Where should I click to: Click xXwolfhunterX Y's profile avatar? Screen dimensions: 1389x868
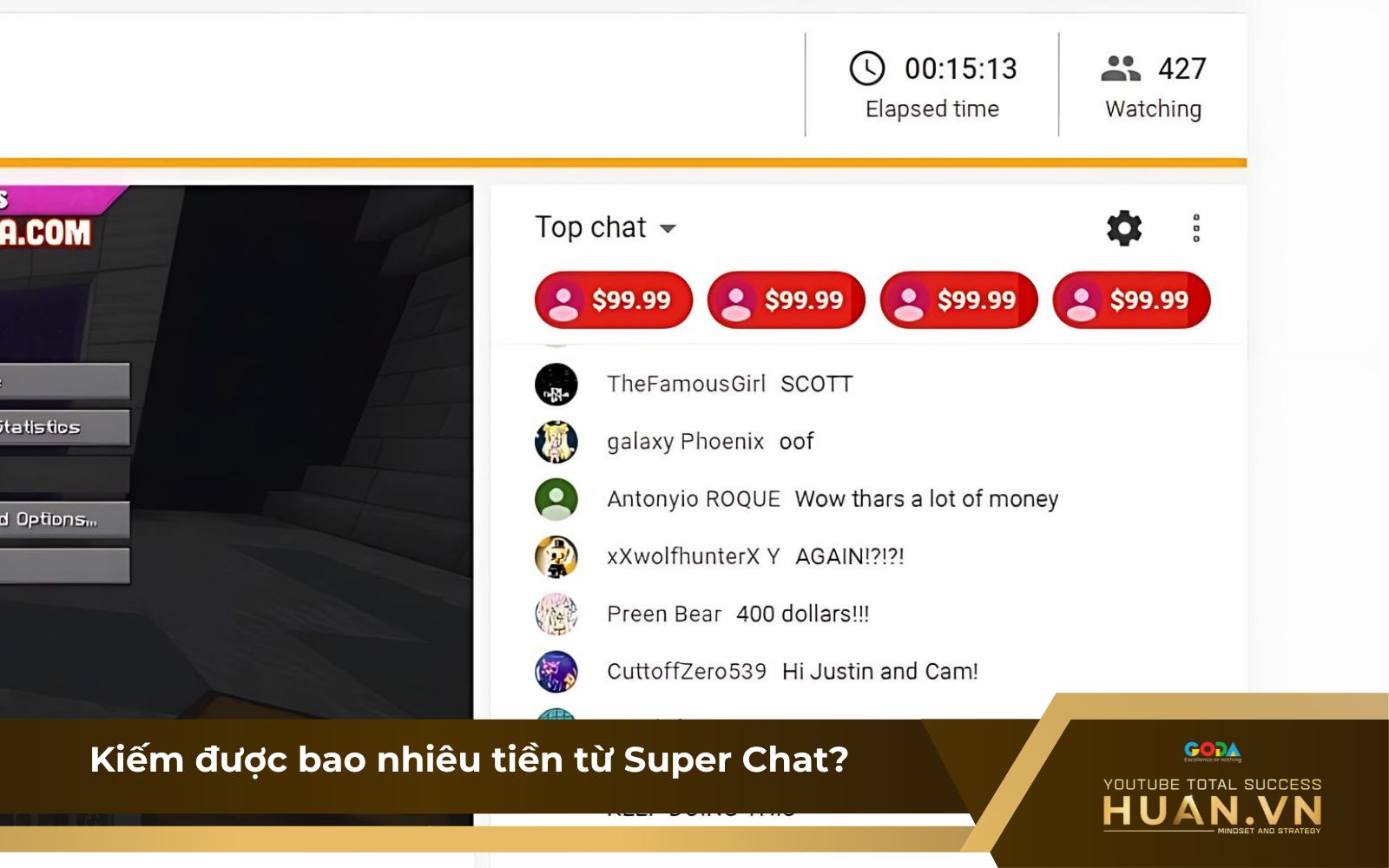pos(556,556)
